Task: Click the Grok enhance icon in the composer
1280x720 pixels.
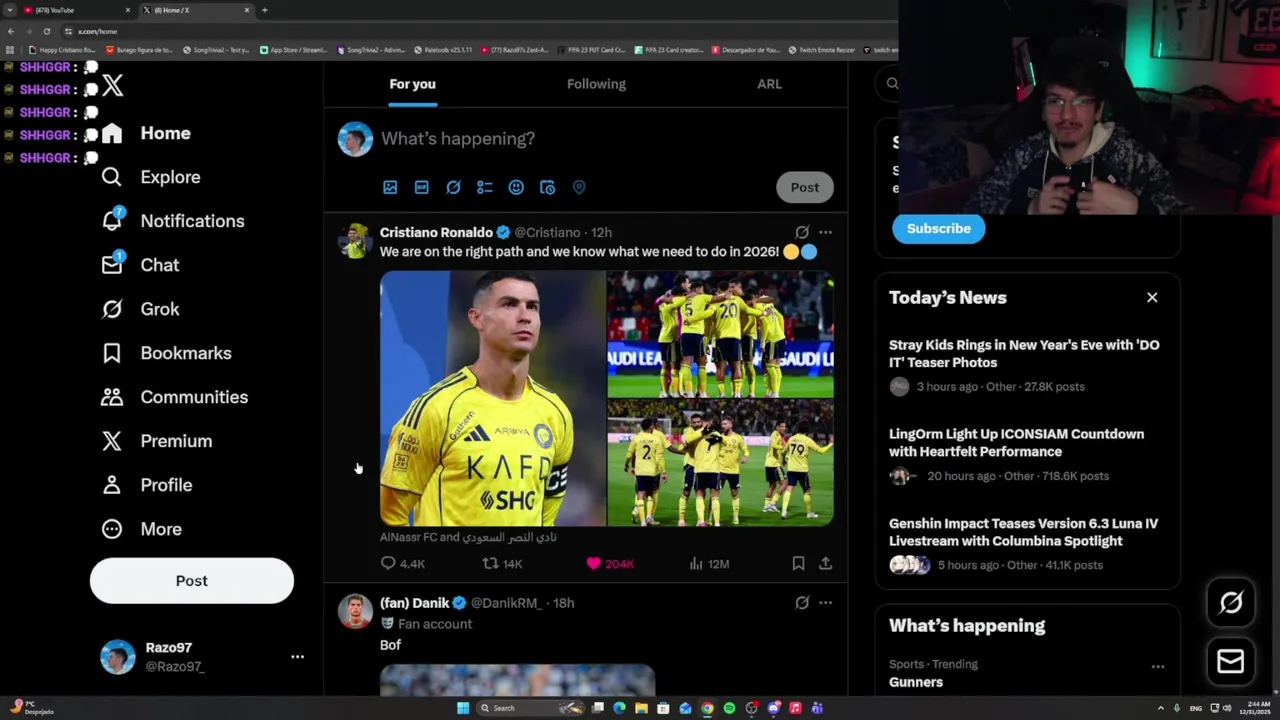Action: tap(453, 187)
